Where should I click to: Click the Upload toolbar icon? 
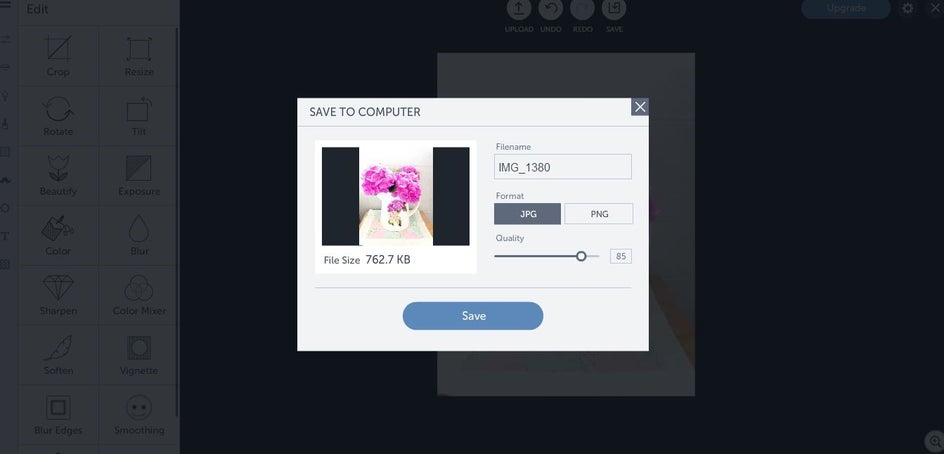(519, 8)
